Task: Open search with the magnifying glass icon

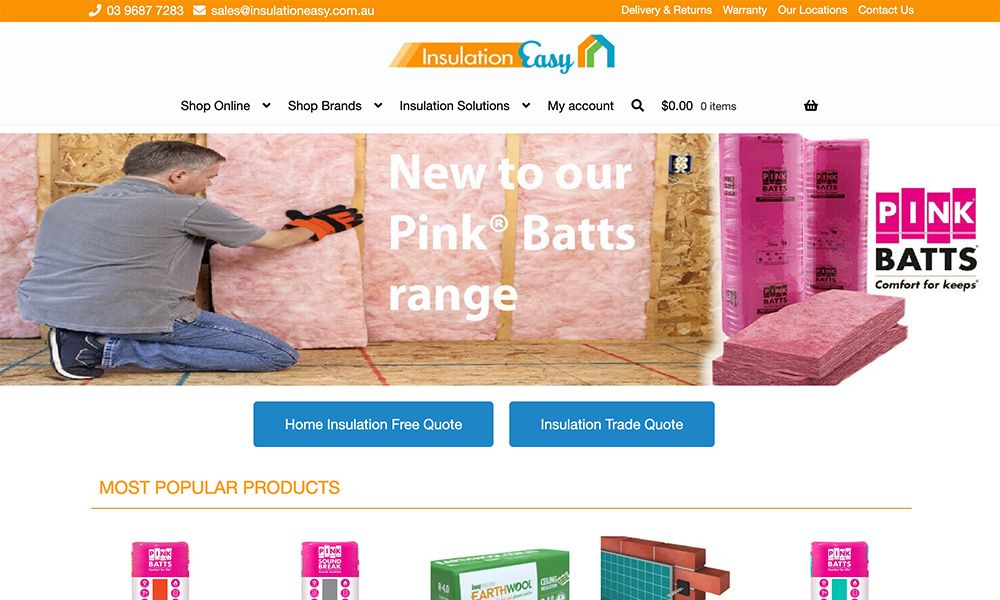Action: pos(637,106)
